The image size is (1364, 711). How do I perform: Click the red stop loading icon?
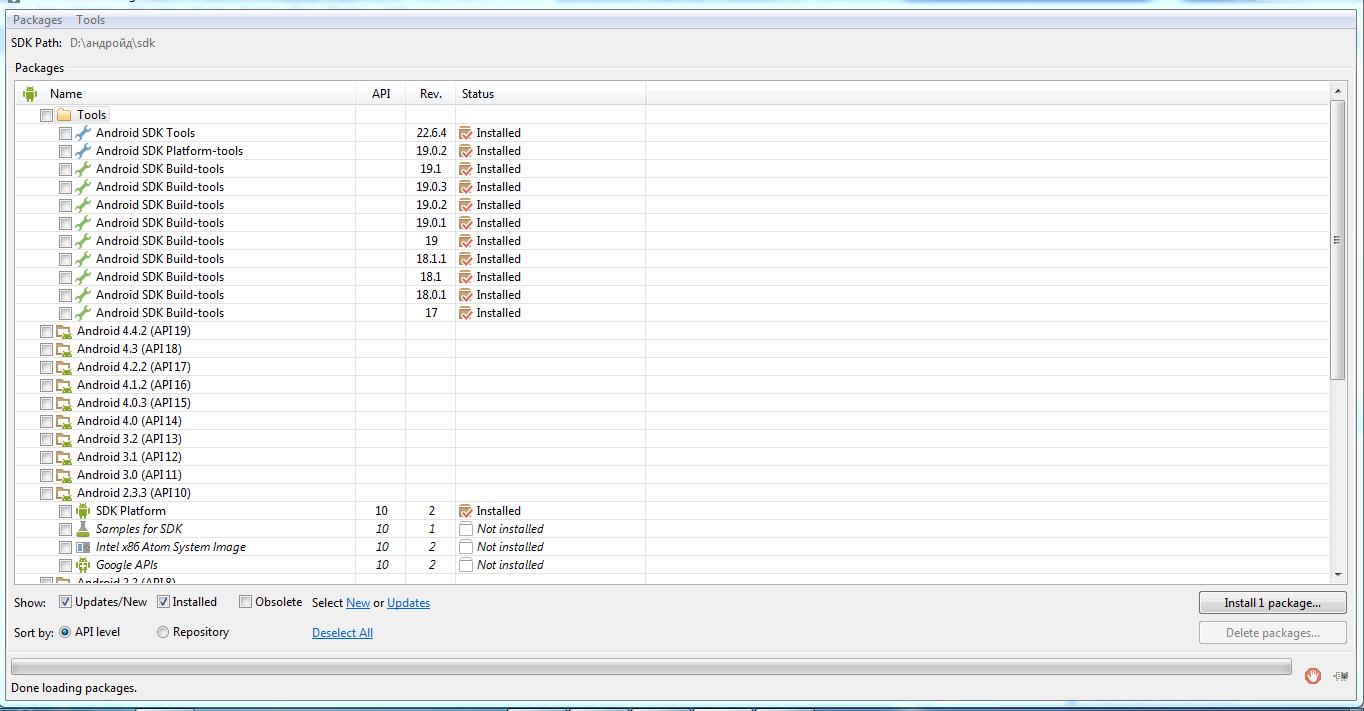1313,676
